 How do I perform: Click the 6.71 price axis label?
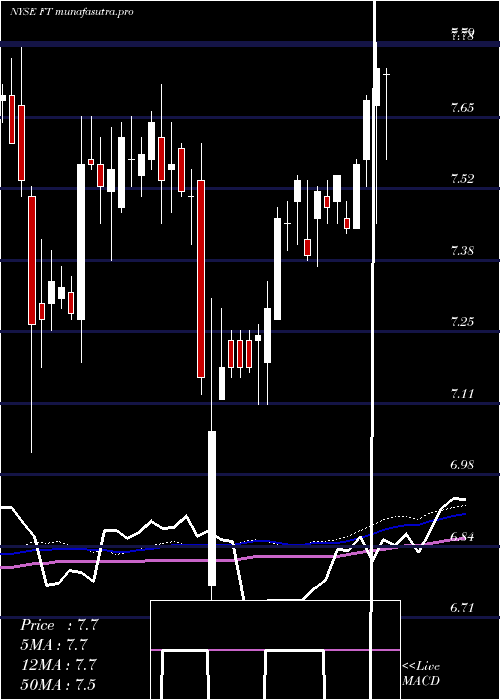(462, 608)
